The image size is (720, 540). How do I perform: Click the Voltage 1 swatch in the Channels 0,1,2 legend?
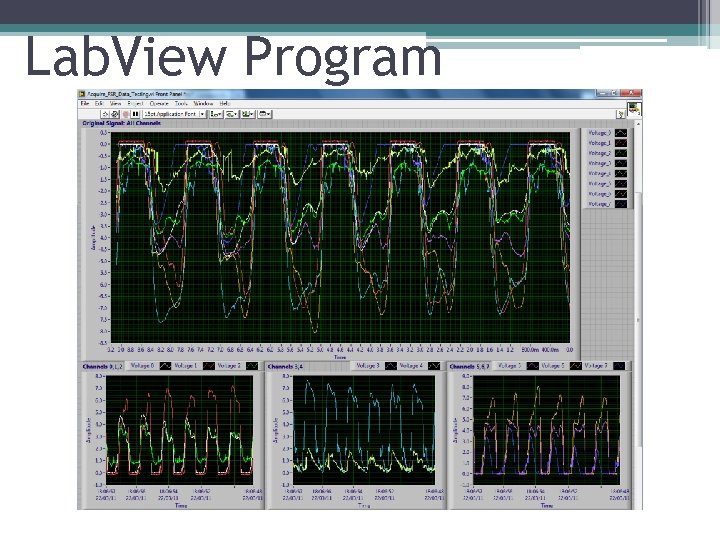pyautogui.click(x=209, y=366)
